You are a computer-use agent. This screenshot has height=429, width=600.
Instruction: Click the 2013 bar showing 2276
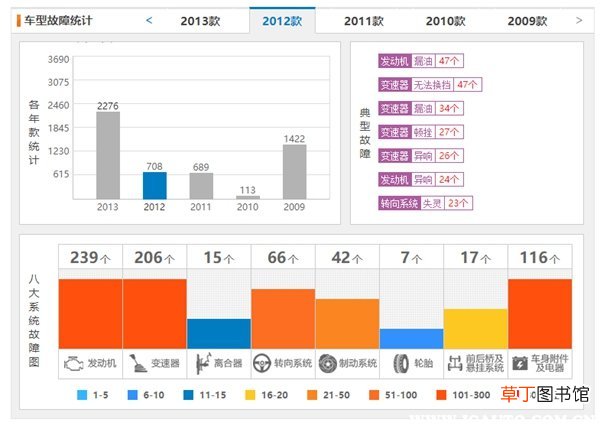pos(108,155)
